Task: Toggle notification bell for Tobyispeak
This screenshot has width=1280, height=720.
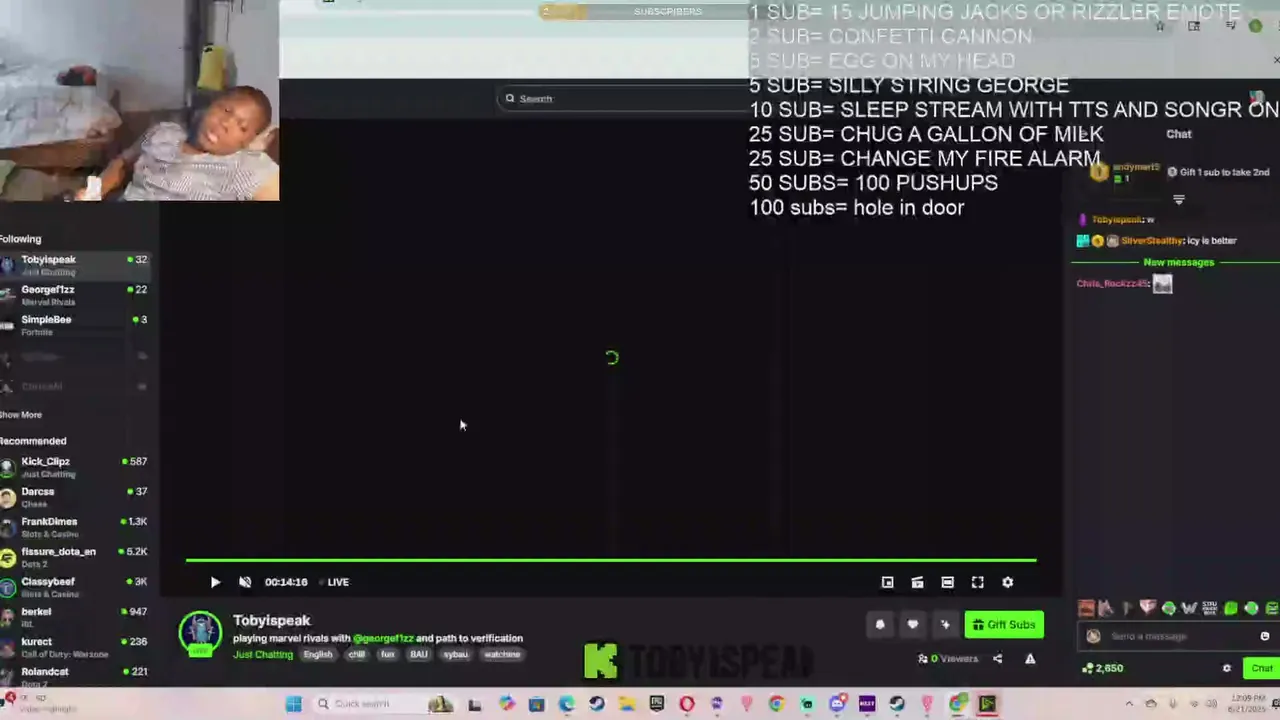Action: click(880, 625)
